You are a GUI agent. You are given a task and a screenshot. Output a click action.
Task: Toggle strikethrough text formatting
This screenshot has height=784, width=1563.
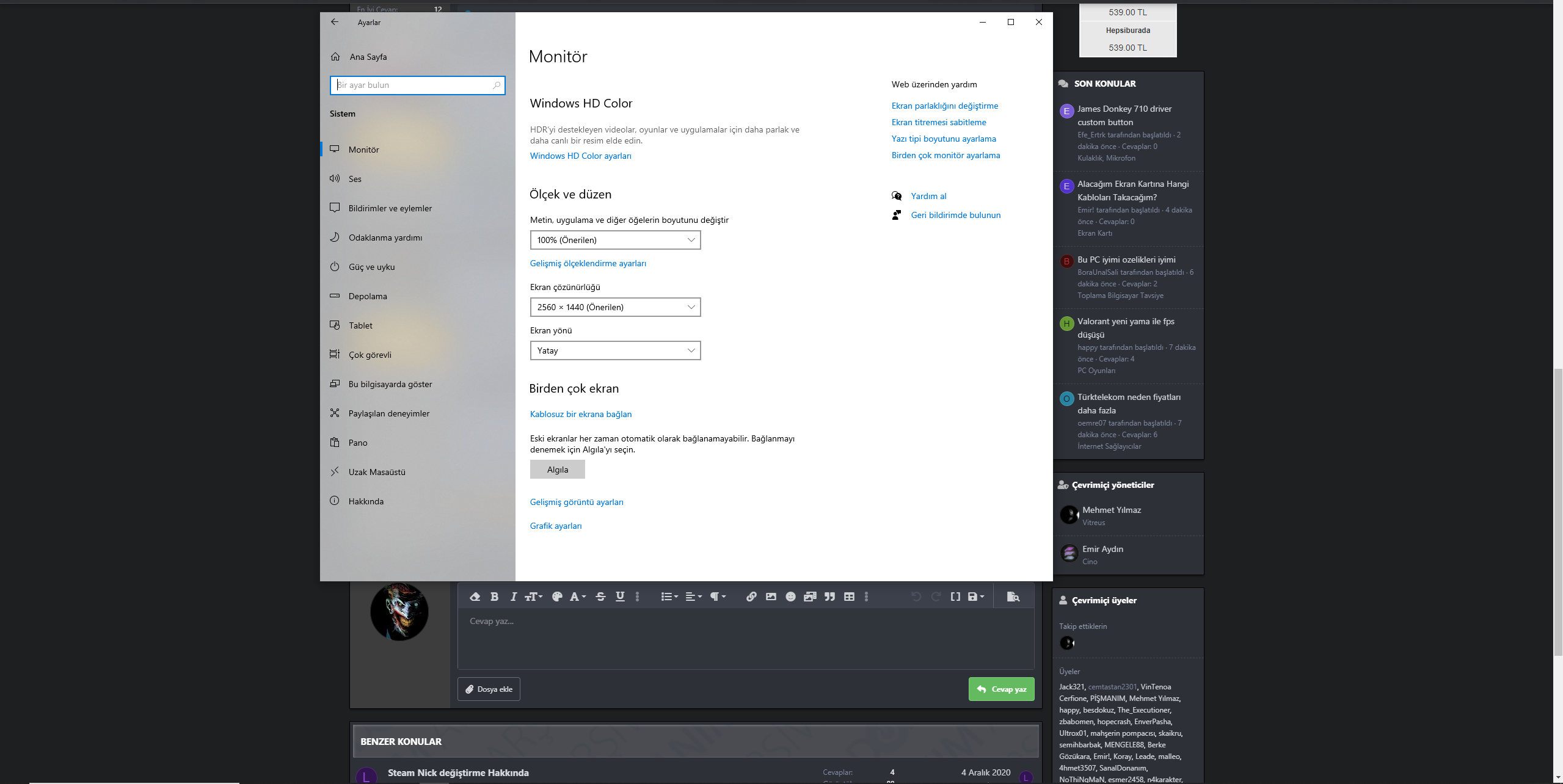(600, 597)
